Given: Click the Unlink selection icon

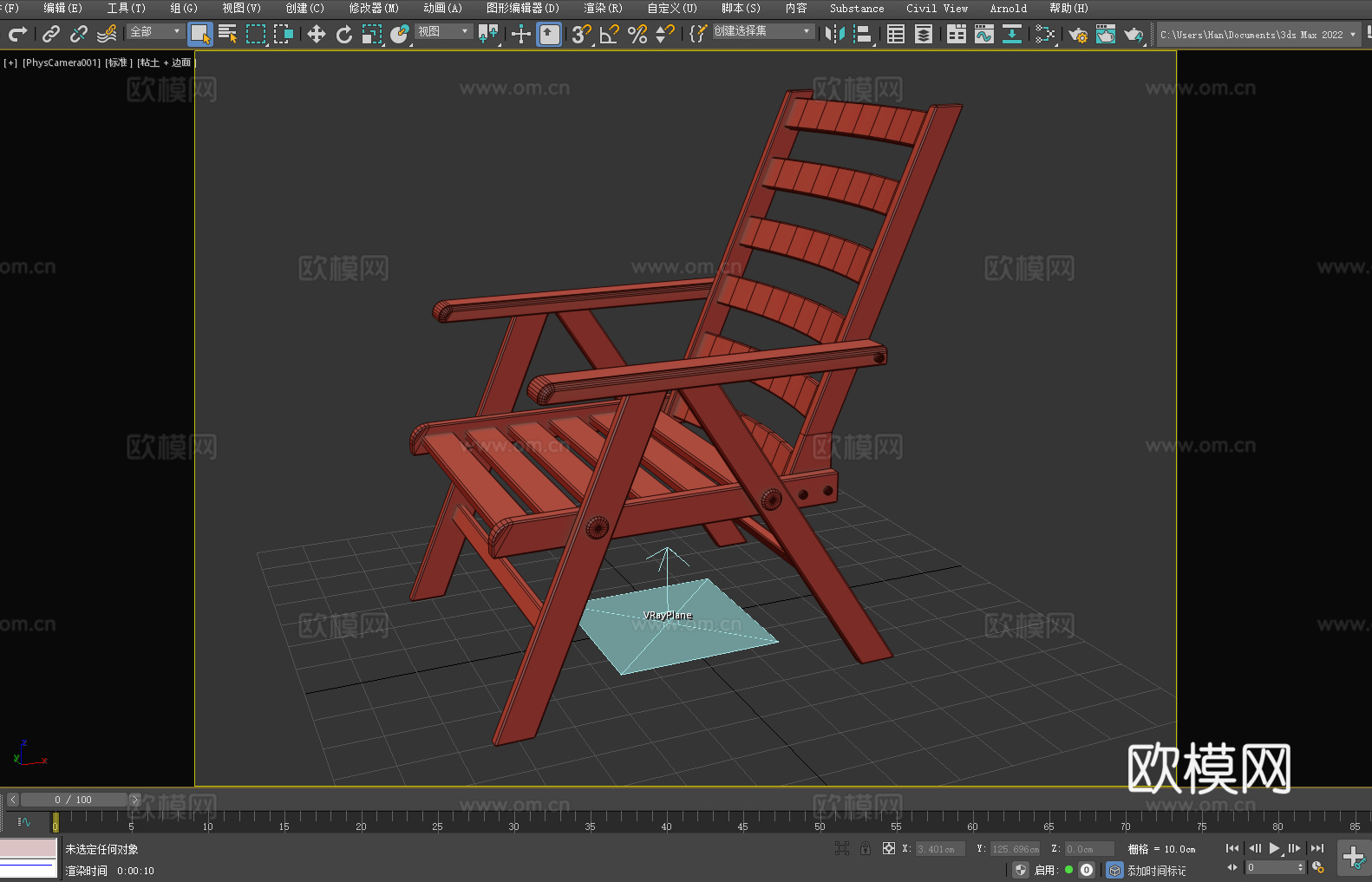Looking at the screenshot, I should point(79,34).
